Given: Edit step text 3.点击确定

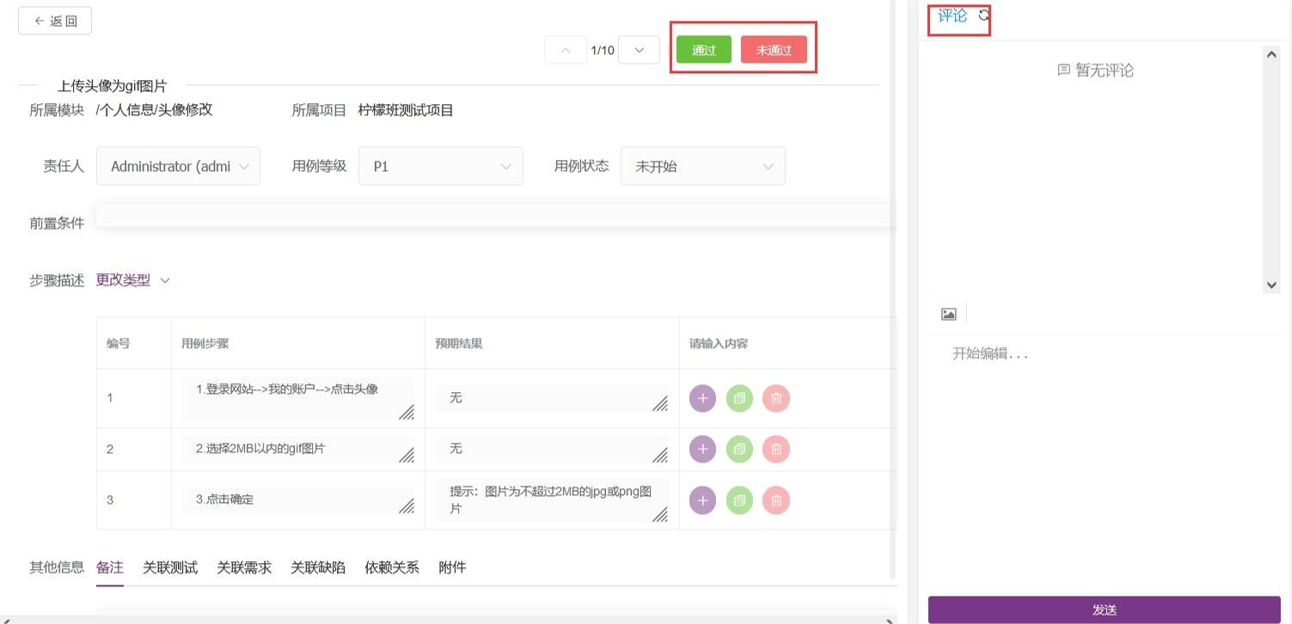Looking at the screenshot, I should [299, 499].
